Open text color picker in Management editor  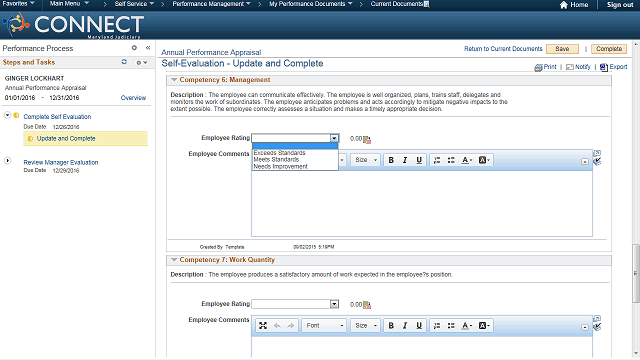coord(467,160)
